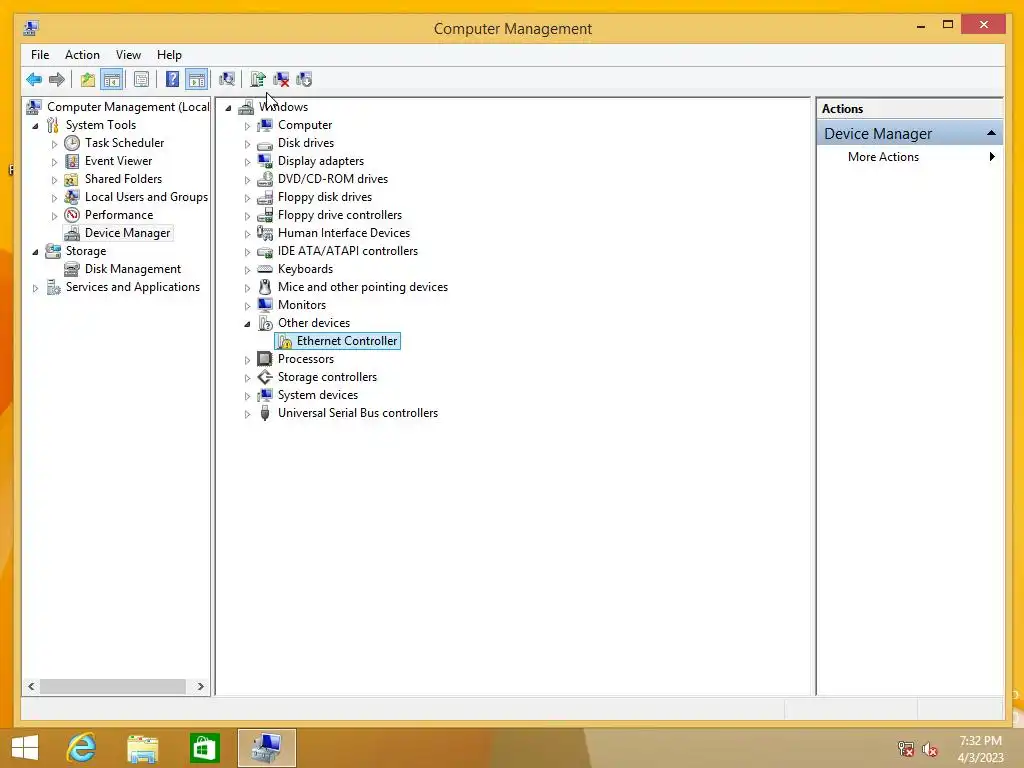The width and height of the screenshot is (1024, 768).
Task: Click the muted volume tray icon
Action: (x=929, y=748)
